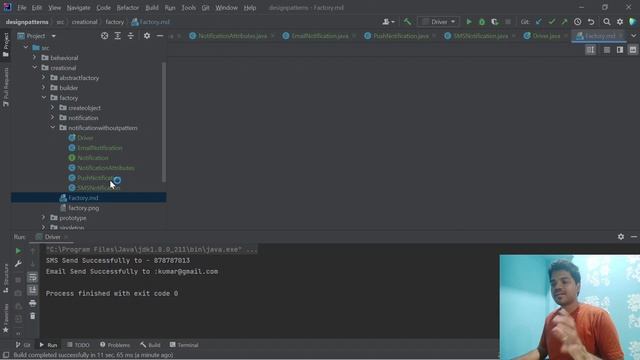This screenshot has width=640, height=360.
Task: Collapse the factory package
Action: pyautogui.click(x=44, y=98)
